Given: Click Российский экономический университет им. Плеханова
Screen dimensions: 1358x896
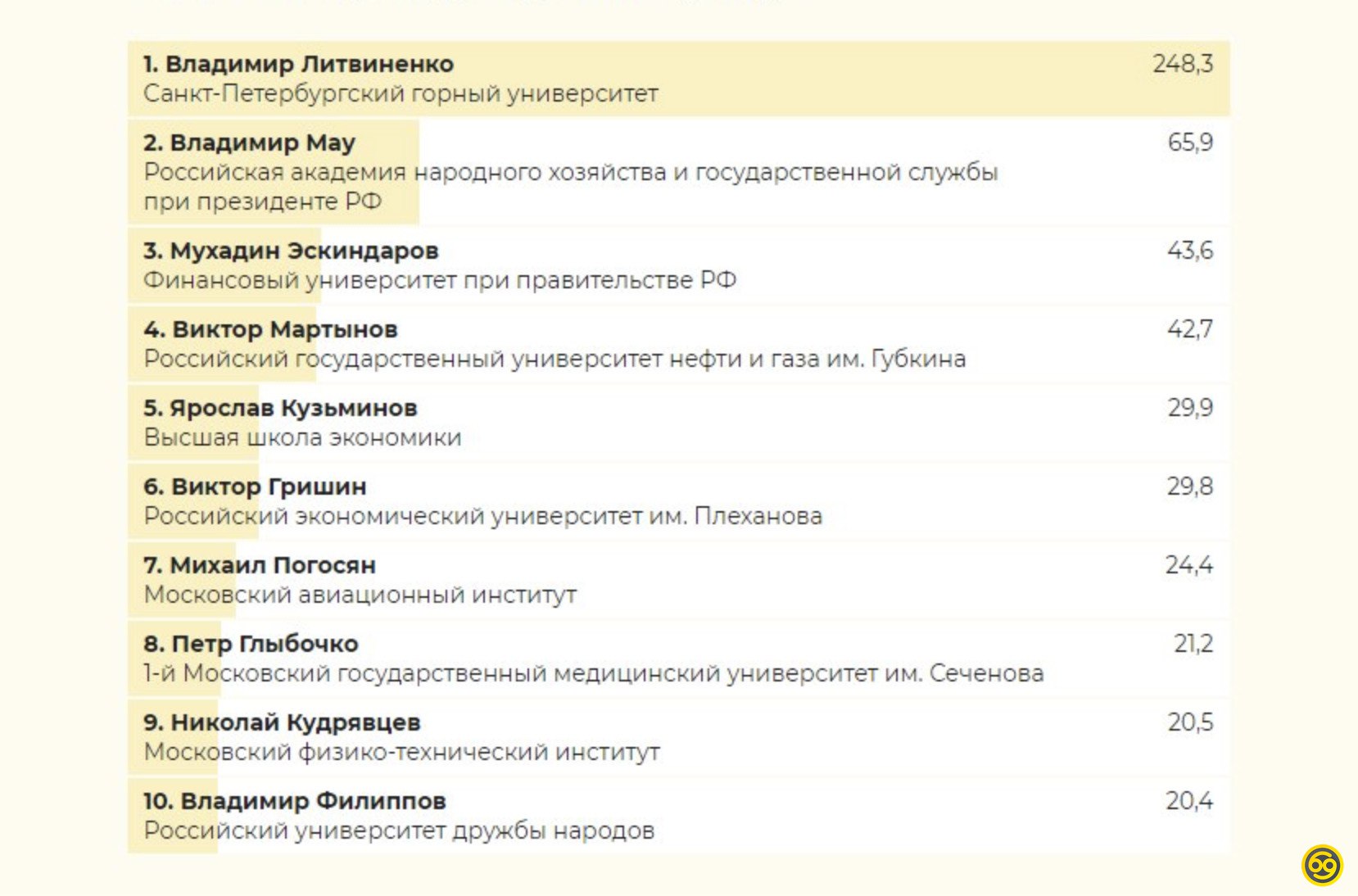Looking at the screenshot, I should click(482, 516).
